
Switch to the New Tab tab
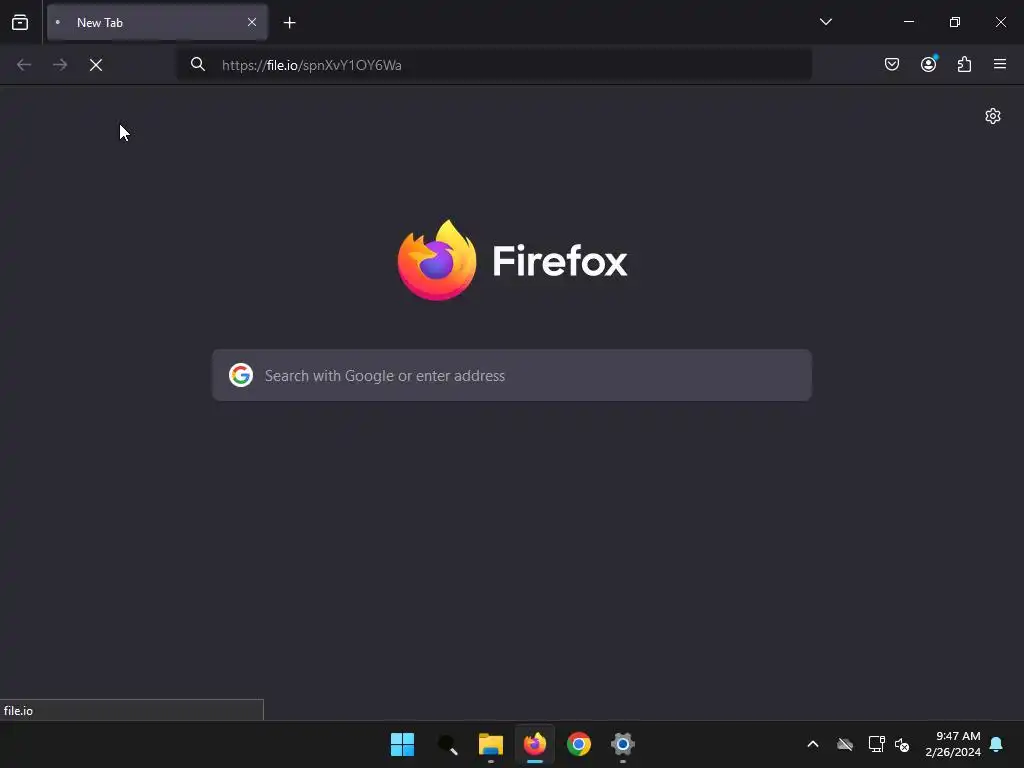coord(157,22)
